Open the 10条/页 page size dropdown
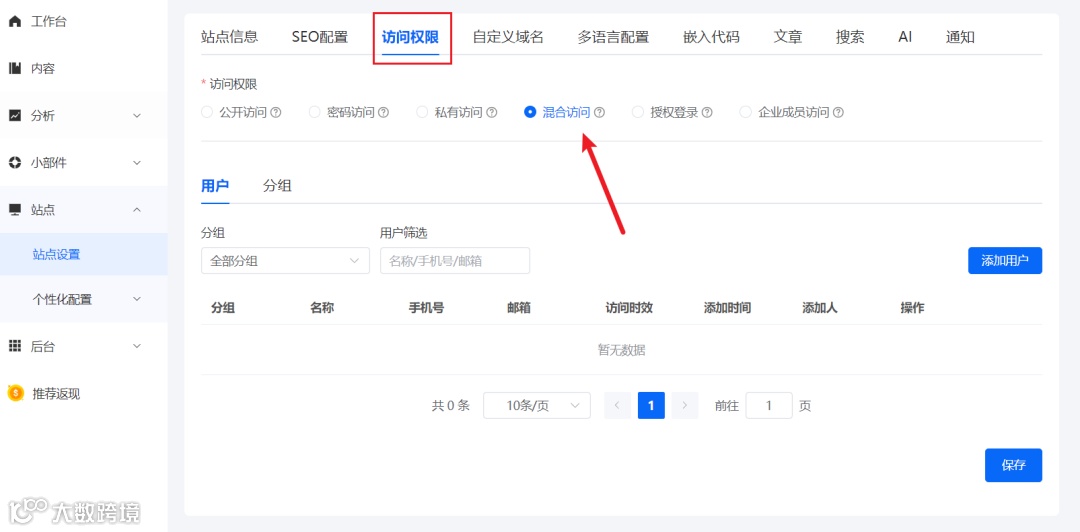Viewport: 1080px width, 532px height. coord(537,406)
